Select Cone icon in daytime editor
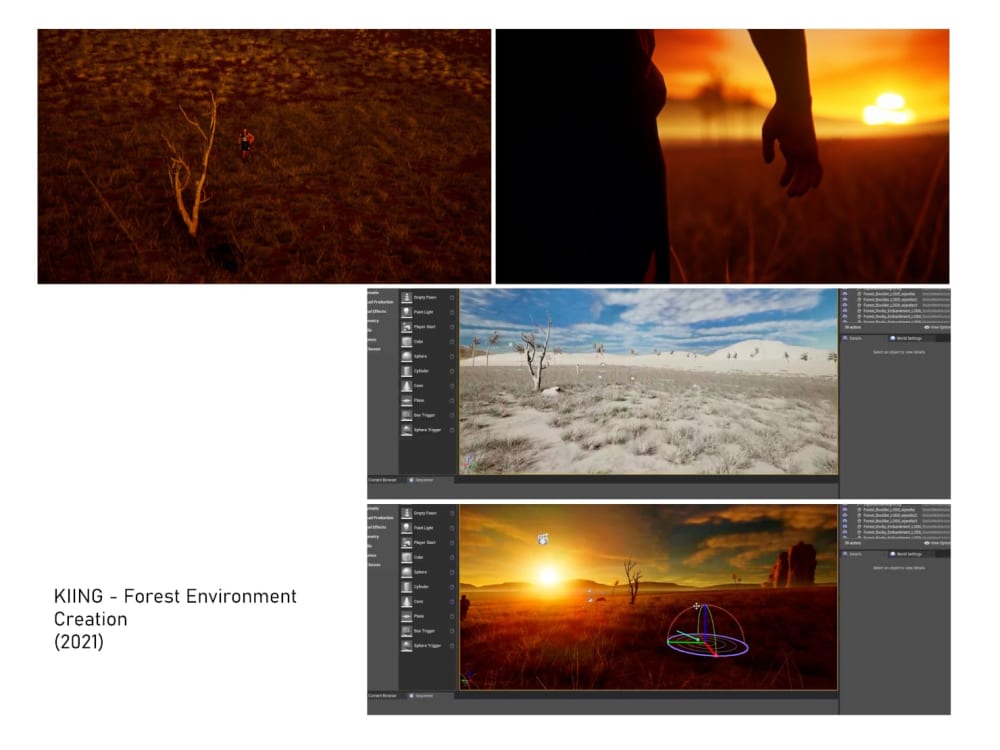 [406, 386]
